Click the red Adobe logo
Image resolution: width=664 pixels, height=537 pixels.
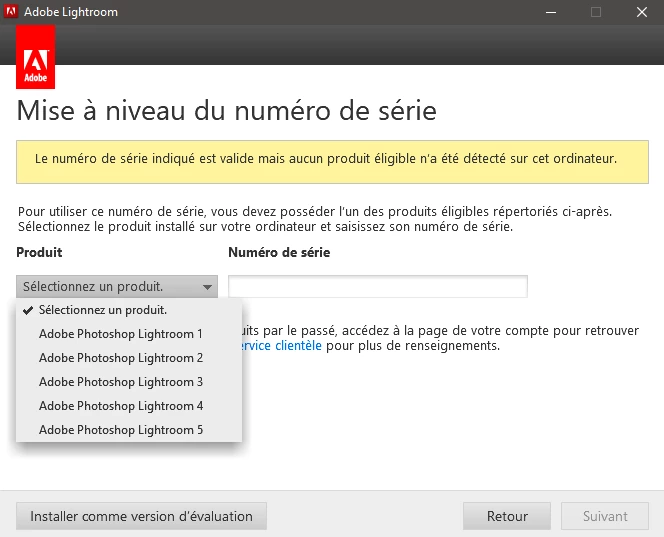point(36,57)
